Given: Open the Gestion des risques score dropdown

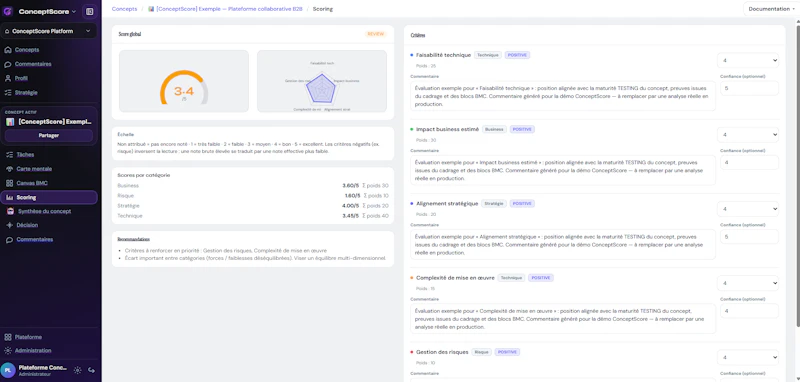Looking at the screenshot, I should (748, 358).
